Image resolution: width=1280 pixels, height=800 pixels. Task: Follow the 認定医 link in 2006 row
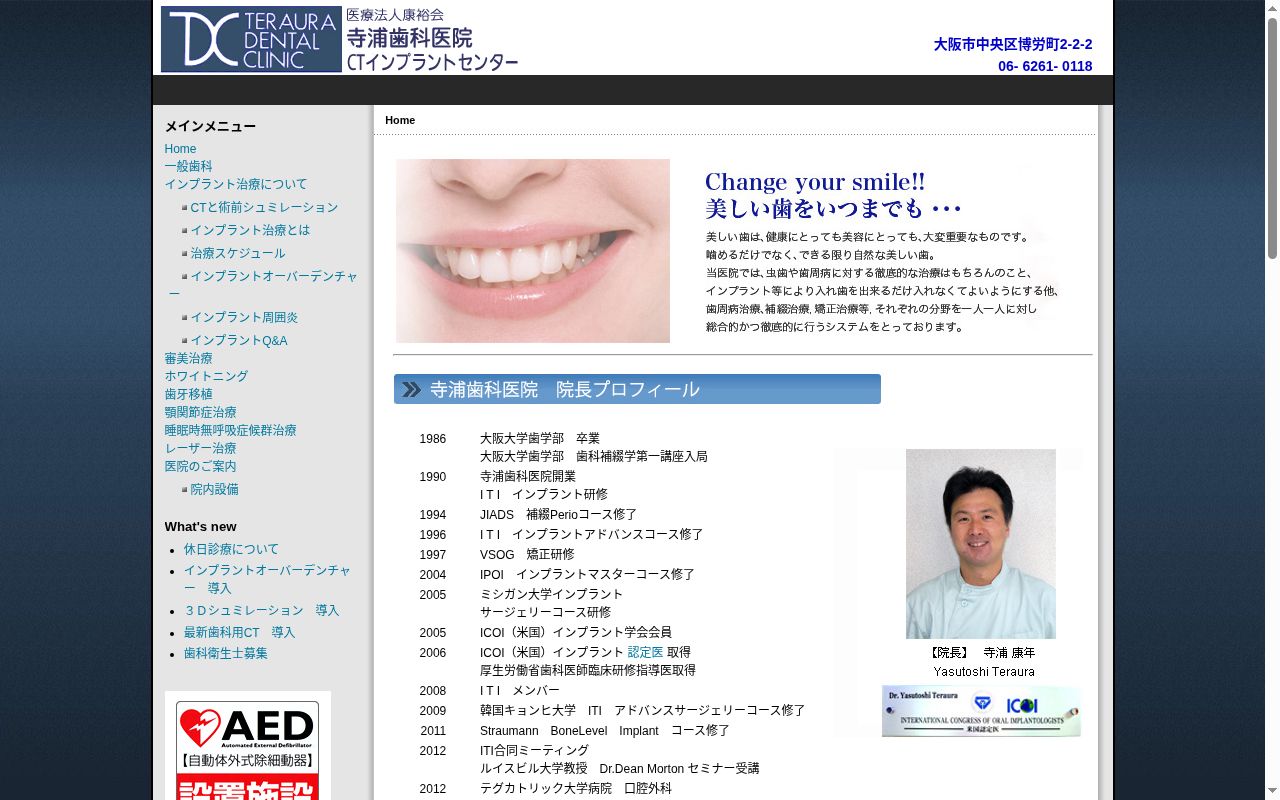[x=645, y=653]
